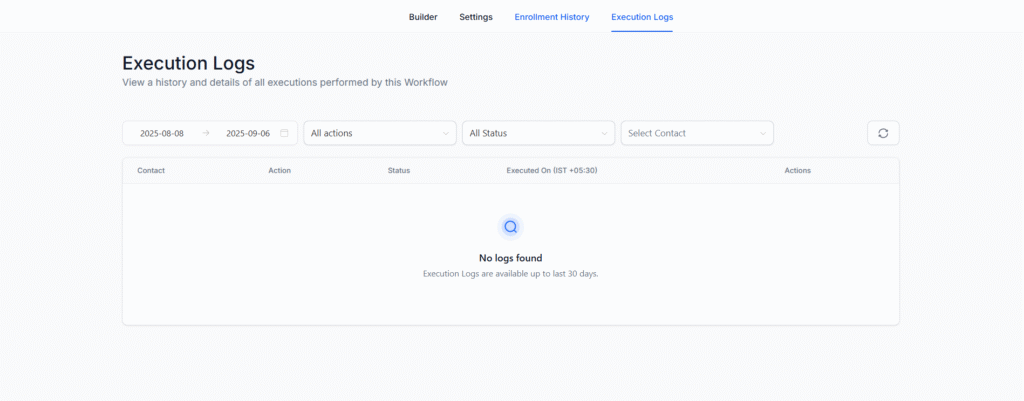Click the Action column header
Screen dimensions: 1024x401
280,171
